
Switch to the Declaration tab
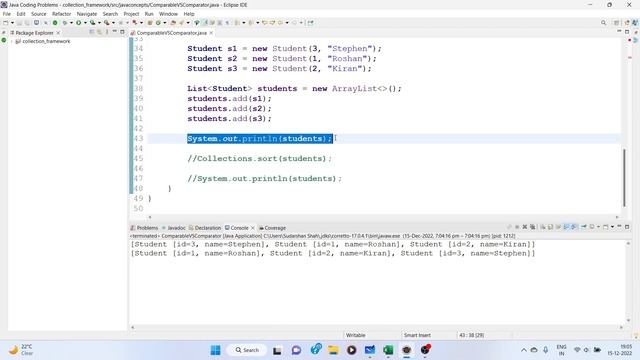pos(205,228)
